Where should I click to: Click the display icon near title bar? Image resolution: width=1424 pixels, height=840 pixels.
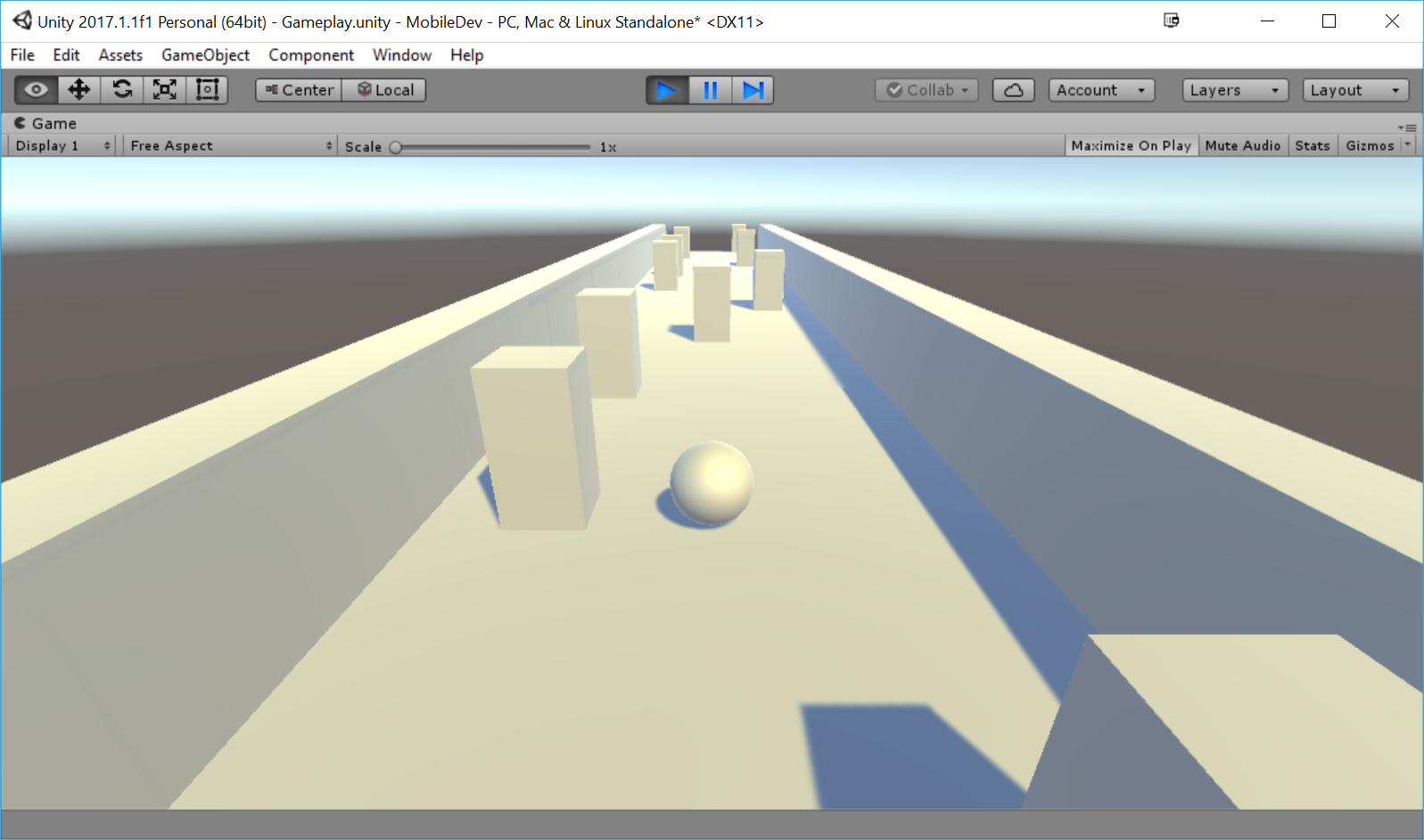click(1172, 21)
